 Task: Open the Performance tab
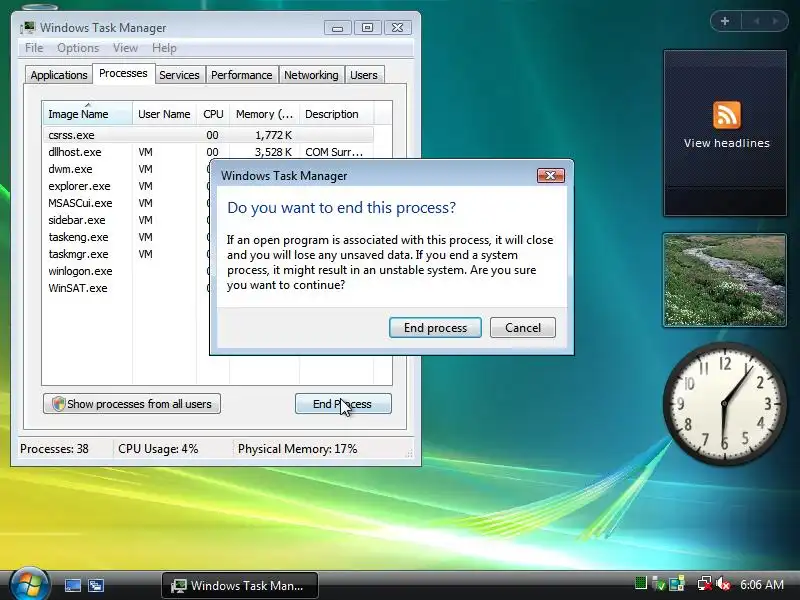(241, 75)
